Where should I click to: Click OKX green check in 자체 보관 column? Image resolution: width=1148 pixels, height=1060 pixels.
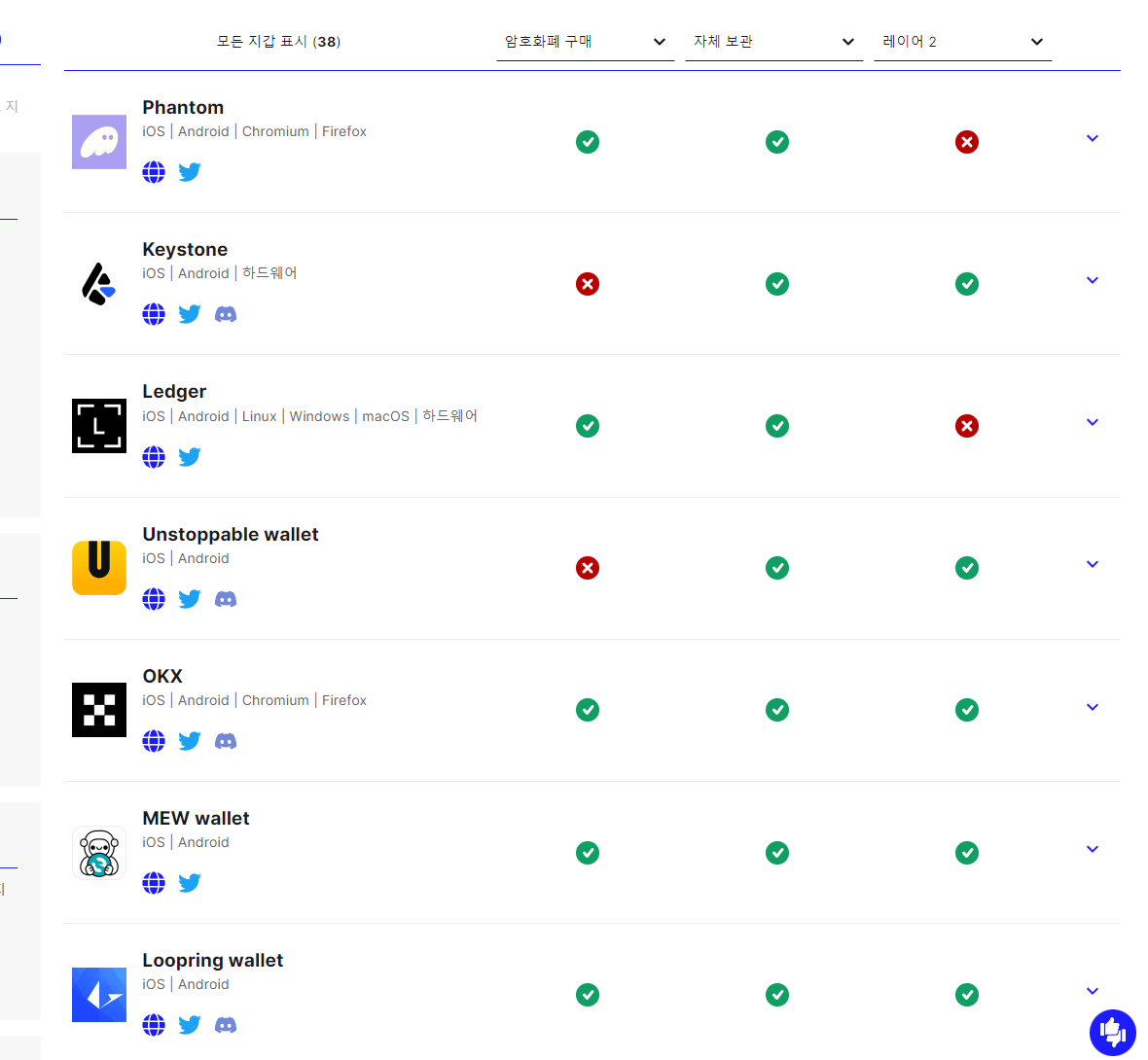[777, 710]
